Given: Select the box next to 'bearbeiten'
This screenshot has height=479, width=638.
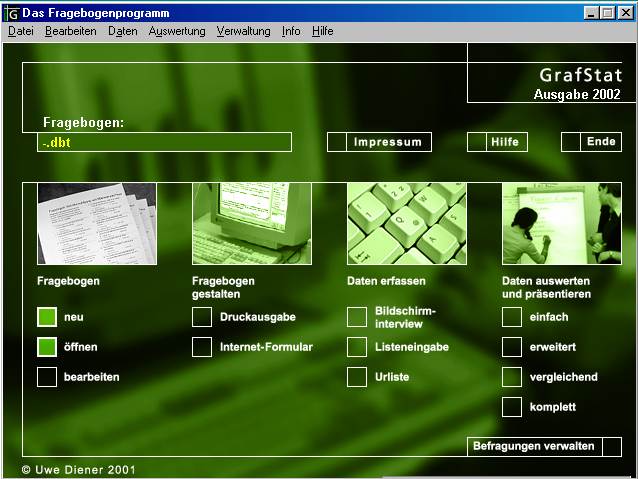Looking at the screenshot, I should click(x=47, y=377).
